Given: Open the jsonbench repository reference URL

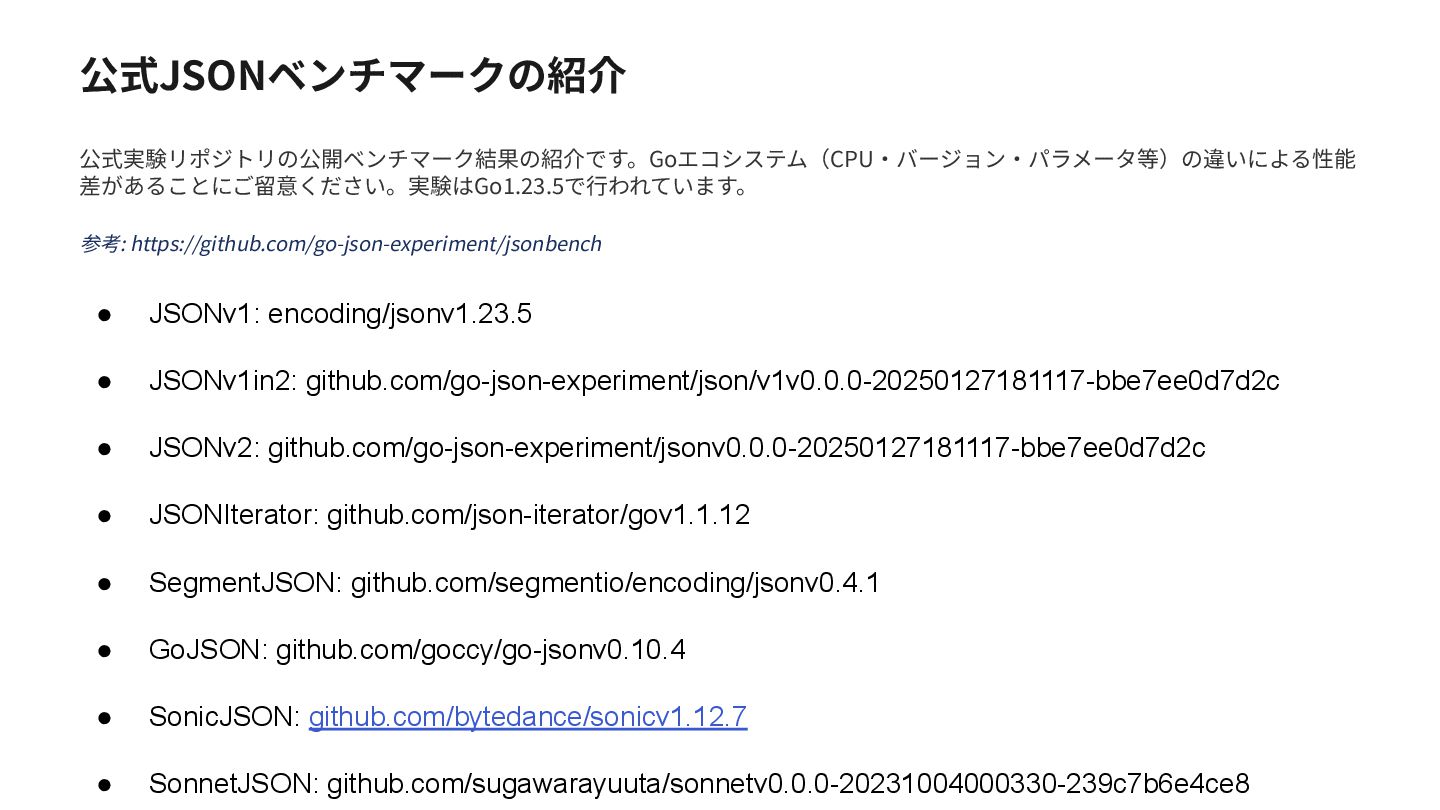Looking at the screenshot, I should click(x=366, y=244).
